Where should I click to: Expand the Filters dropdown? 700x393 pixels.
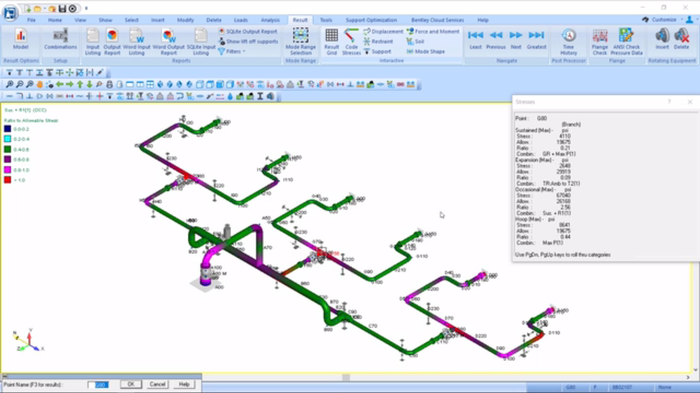click(x=232, y=52)
